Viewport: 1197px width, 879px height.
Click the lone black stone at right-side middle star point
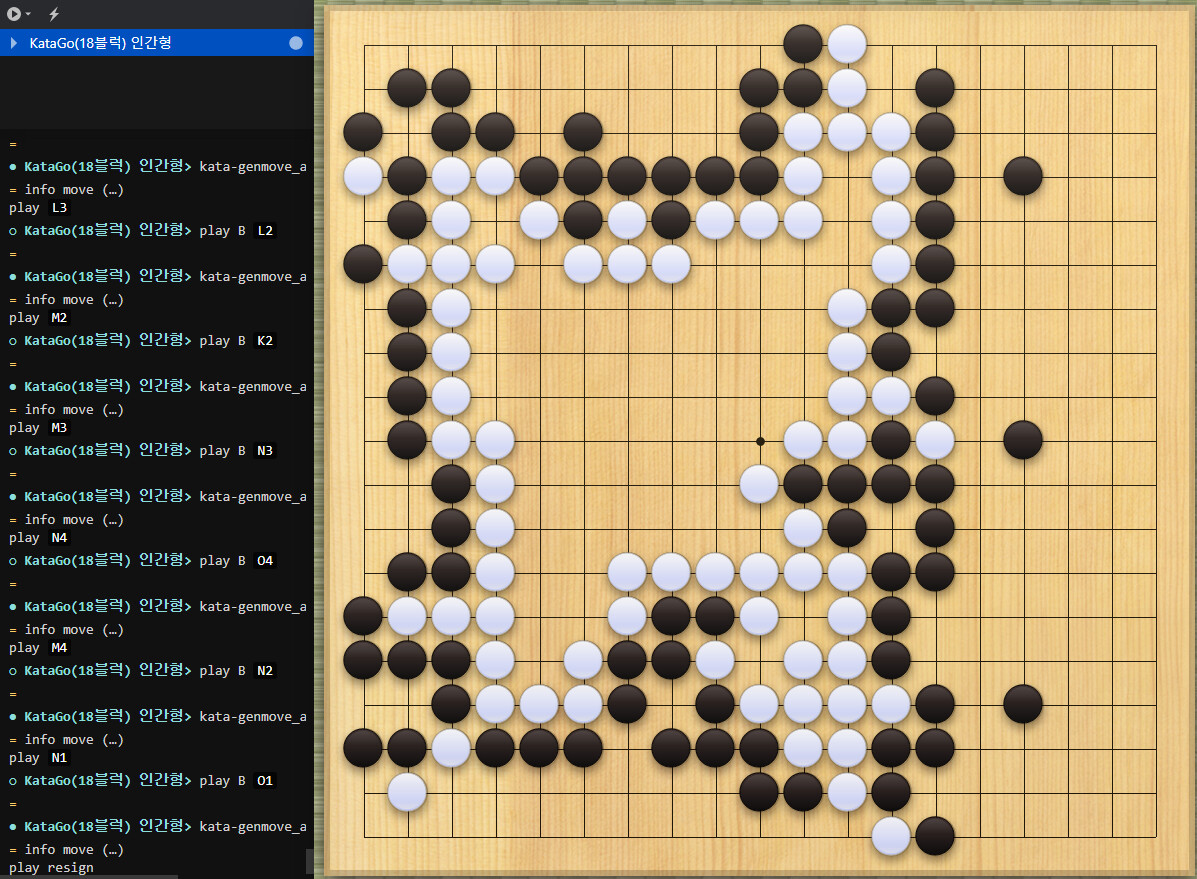(x=1023, y=440)
